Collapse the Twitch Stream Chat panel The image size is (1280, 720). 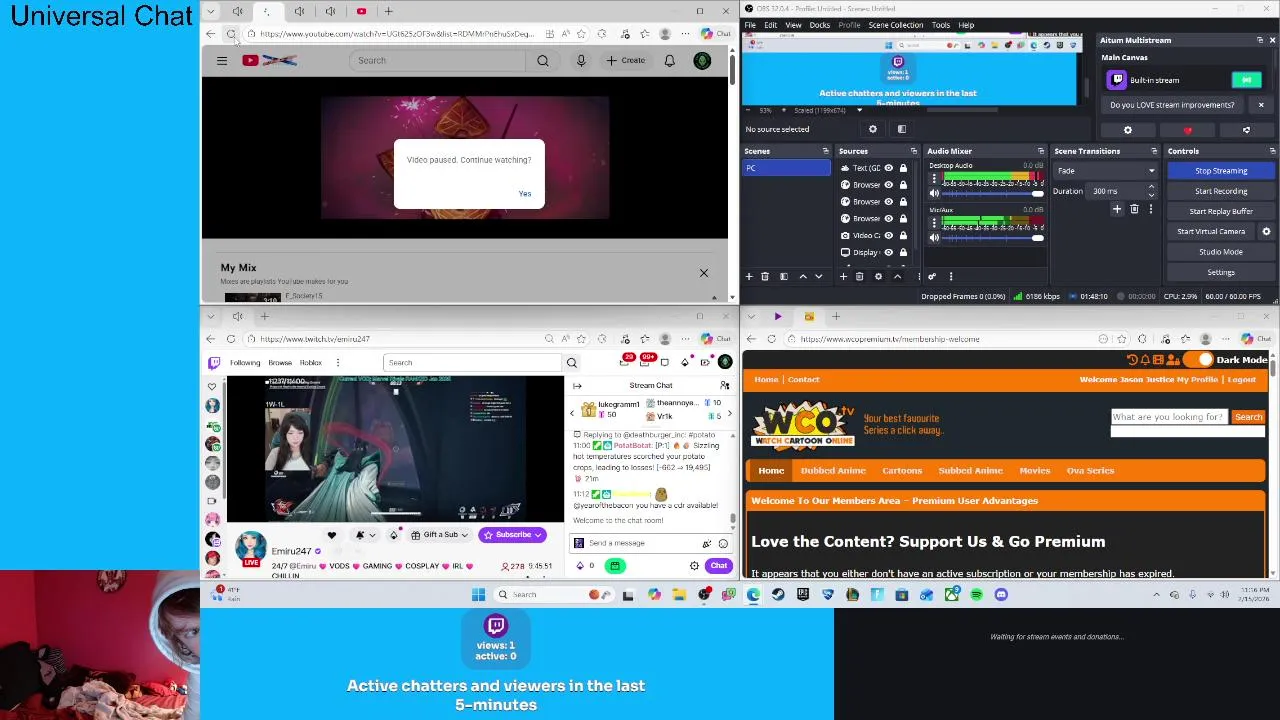coord(577,386)
